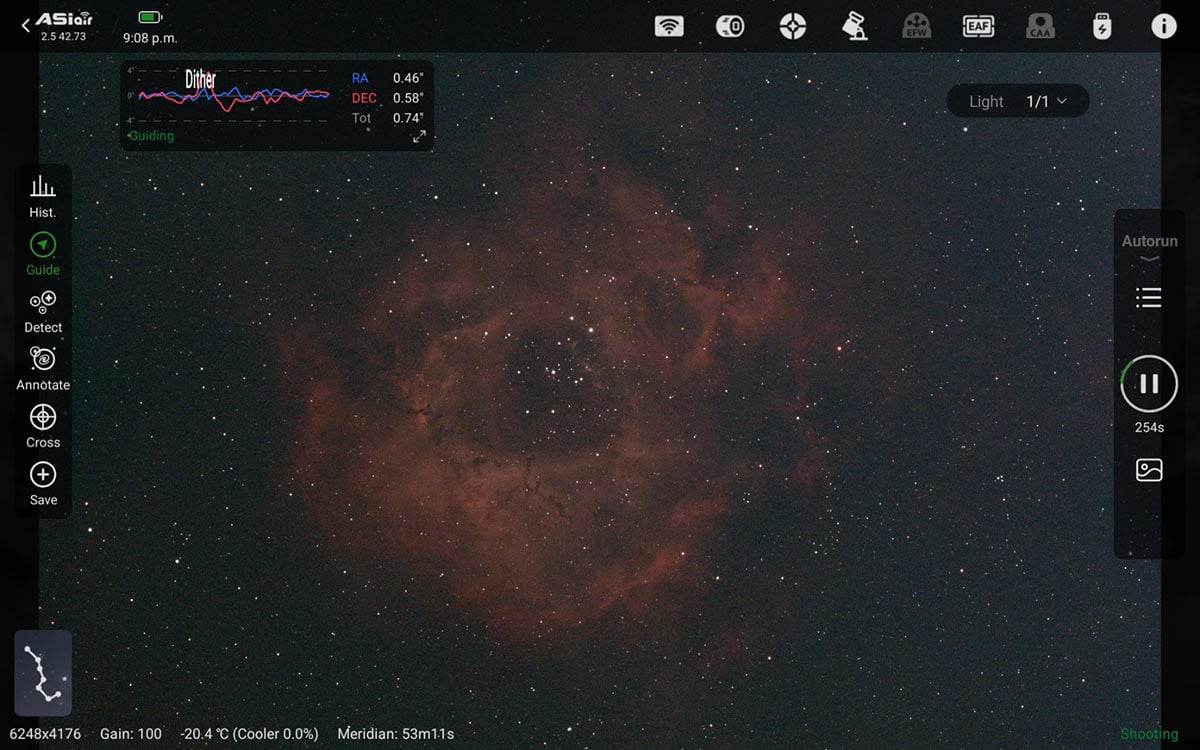Open the telescope mount control panel
The image size is (1200, 750).
(x=855, y=26)
